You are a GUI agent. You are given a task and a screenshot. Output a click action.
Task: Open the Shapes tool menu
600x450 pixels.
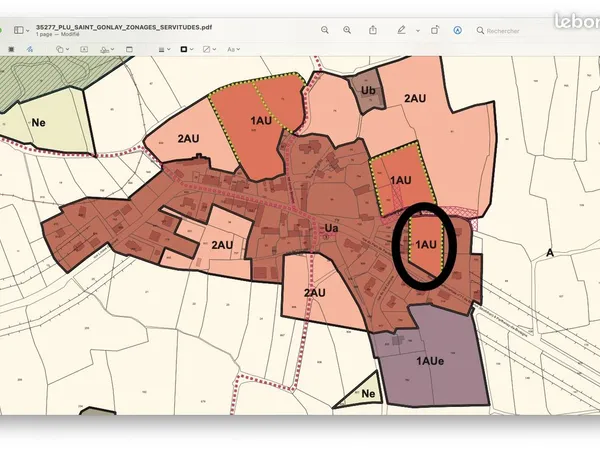[60, 49]
